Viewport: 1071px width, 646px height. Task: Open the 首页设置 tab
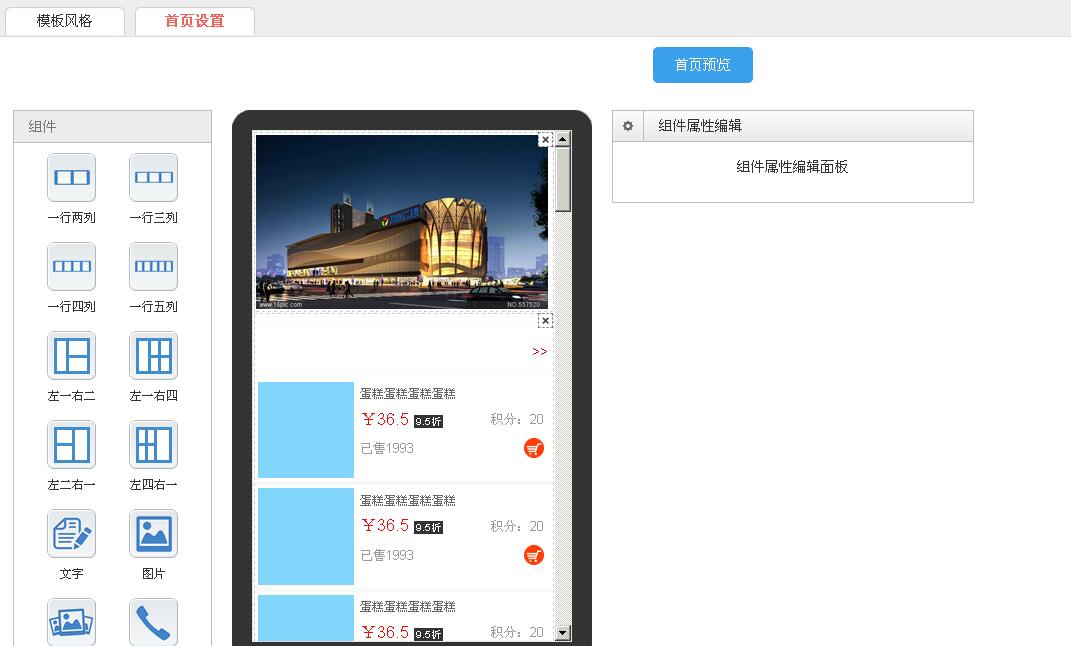click(x=194, y=21)
